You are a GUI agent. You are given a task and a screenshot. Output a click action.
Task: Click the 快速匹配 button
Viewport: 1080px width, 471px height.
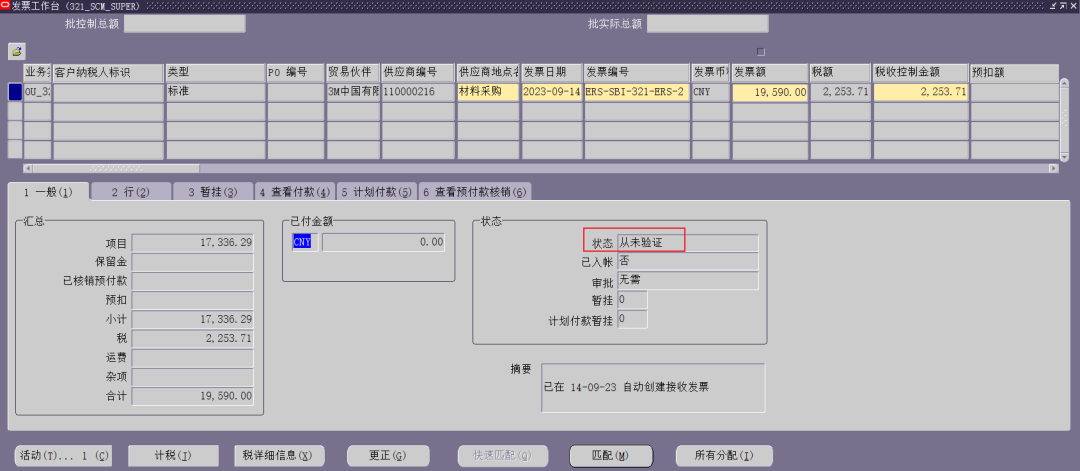[x=503, y=455]
